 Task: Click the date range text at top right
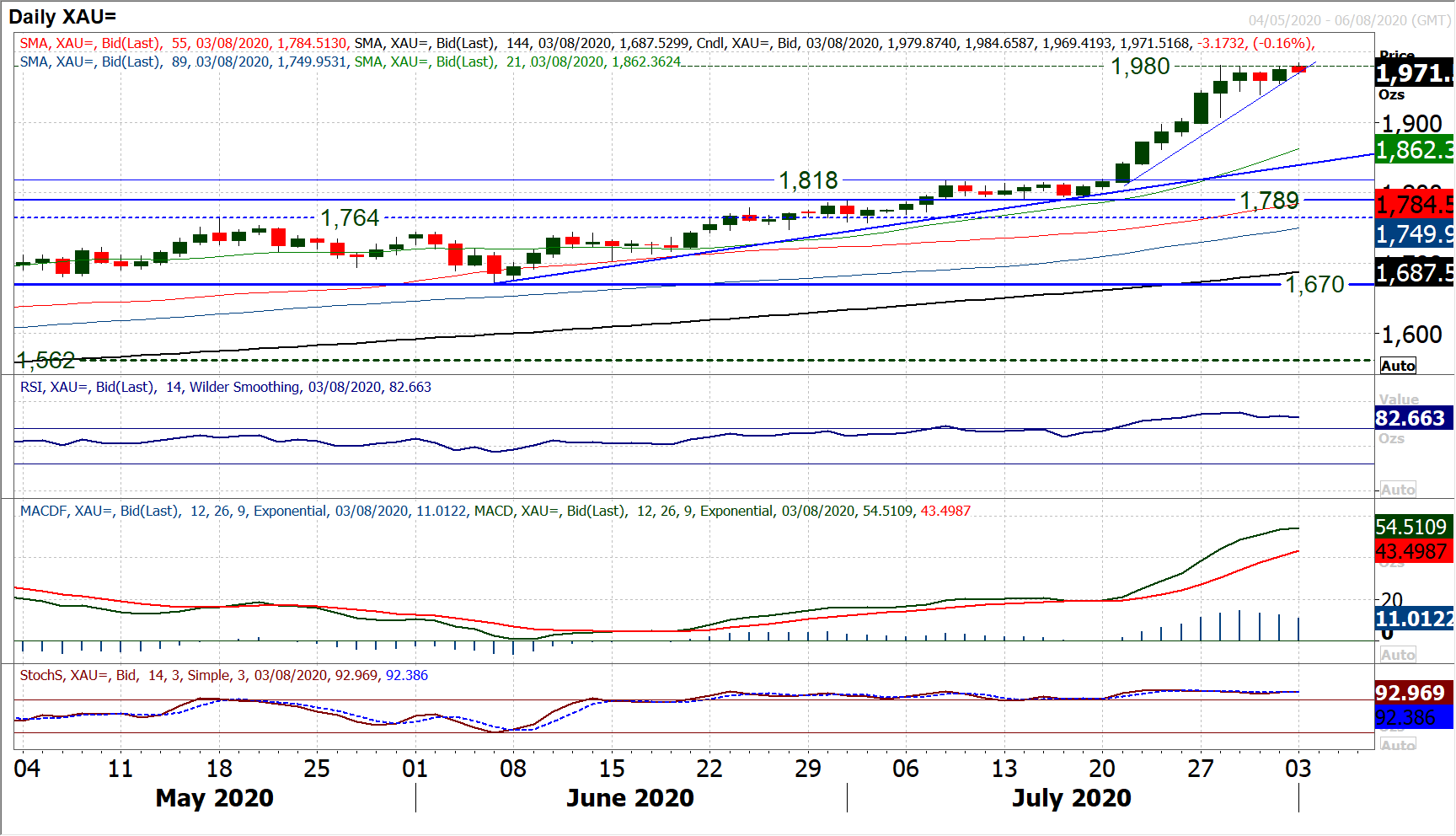click(x=1349, y=20)
